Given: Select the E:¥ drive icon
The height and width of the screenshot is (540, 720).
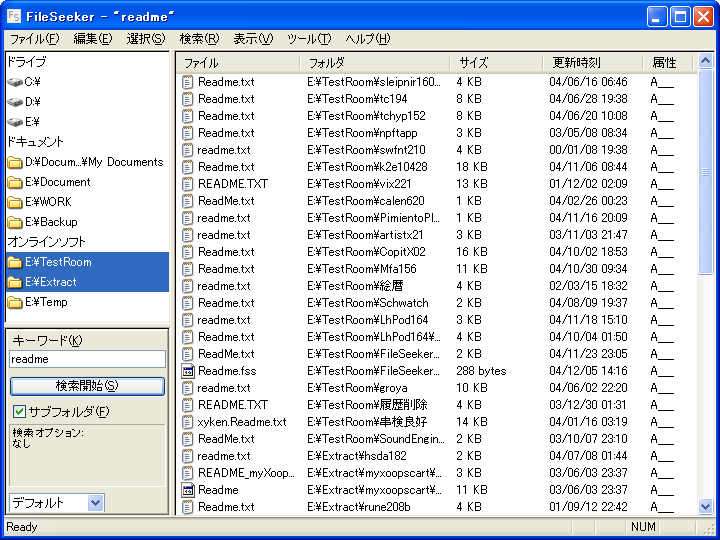Looking at the screenshot, I should click(15, 122).
